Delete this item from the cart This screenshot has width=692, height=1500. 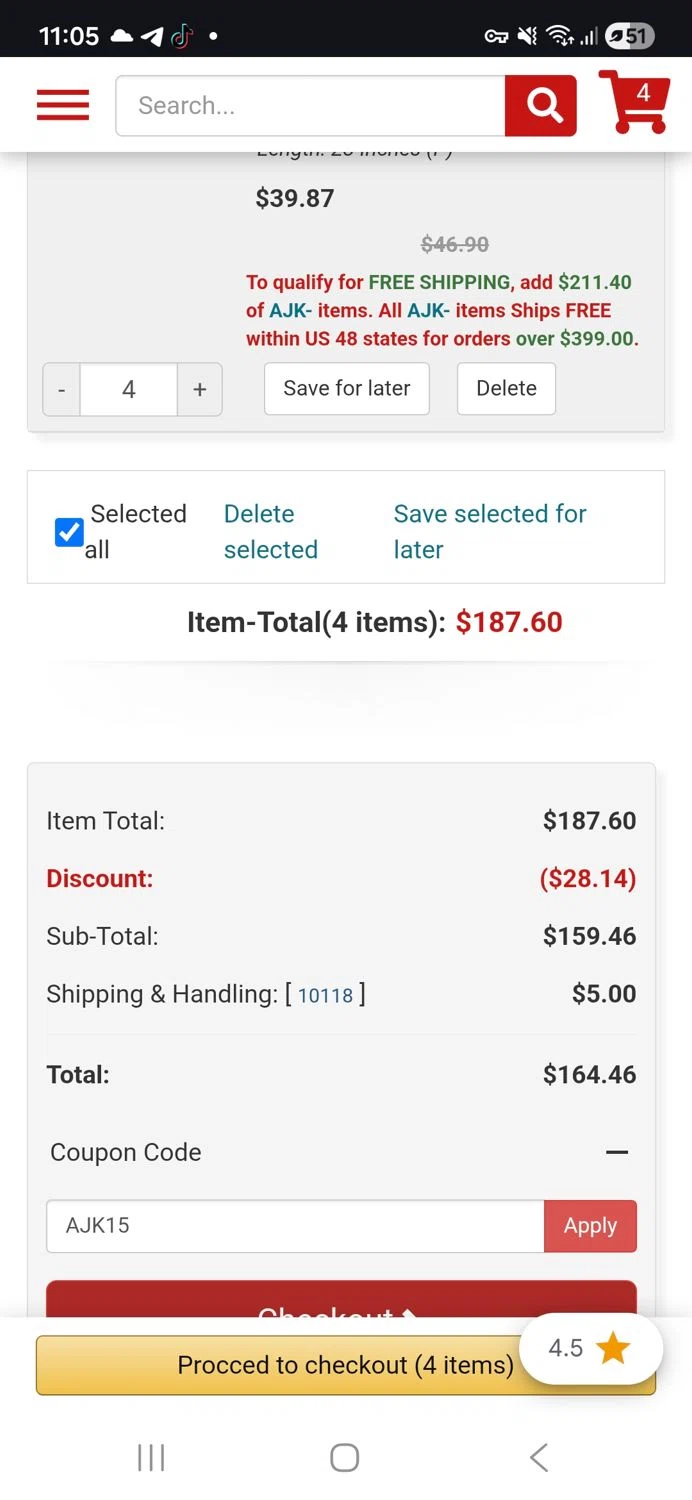click(506, 388)
